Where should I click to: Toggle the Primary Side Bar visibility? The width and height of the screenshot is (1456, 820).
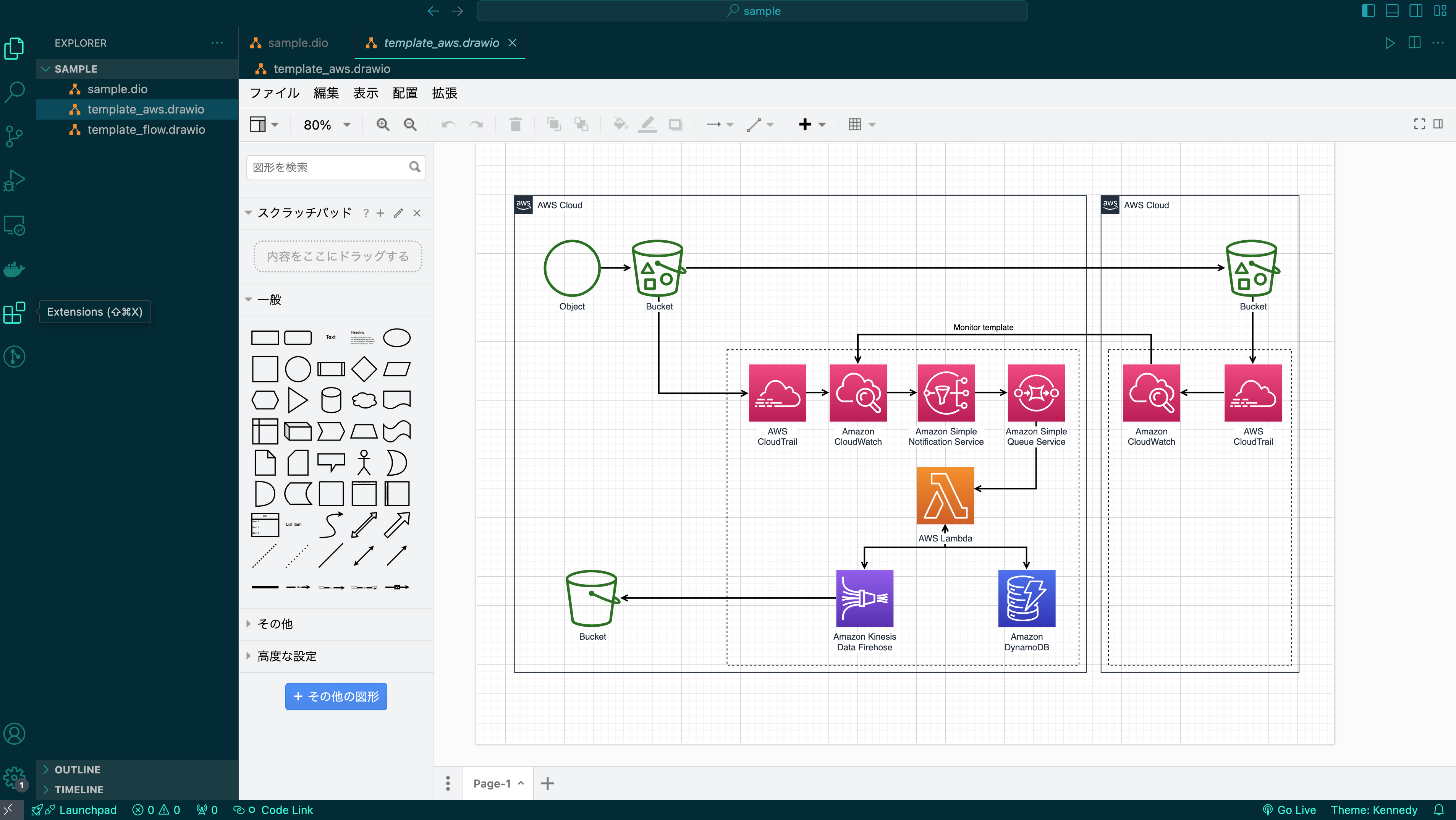tap(1368, 10)
